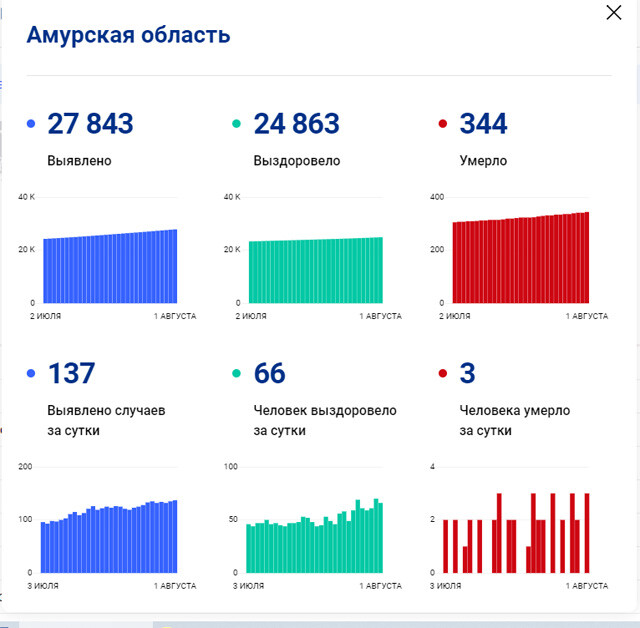Click the red cumulative deaths bar chart
The image size is (640, 628).
(x=521, y=257)
